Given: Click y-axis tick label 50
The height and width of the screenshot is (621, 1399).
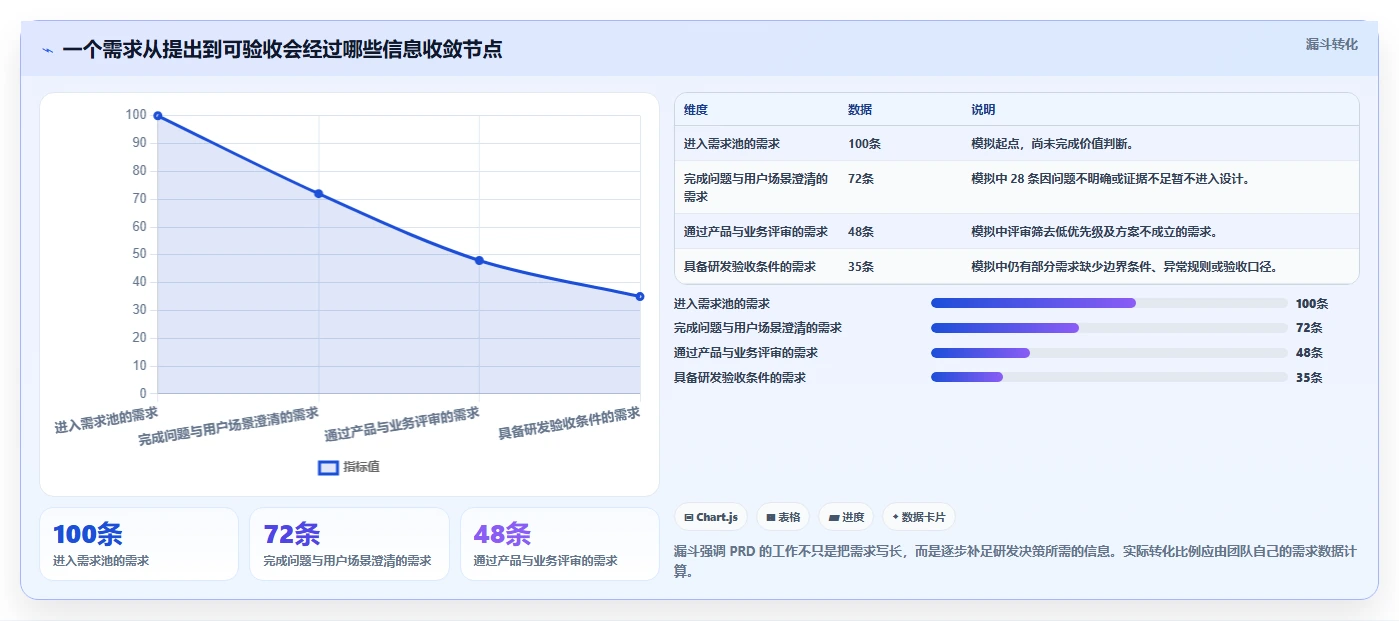Looking at the screenshot, I should 139,254.
